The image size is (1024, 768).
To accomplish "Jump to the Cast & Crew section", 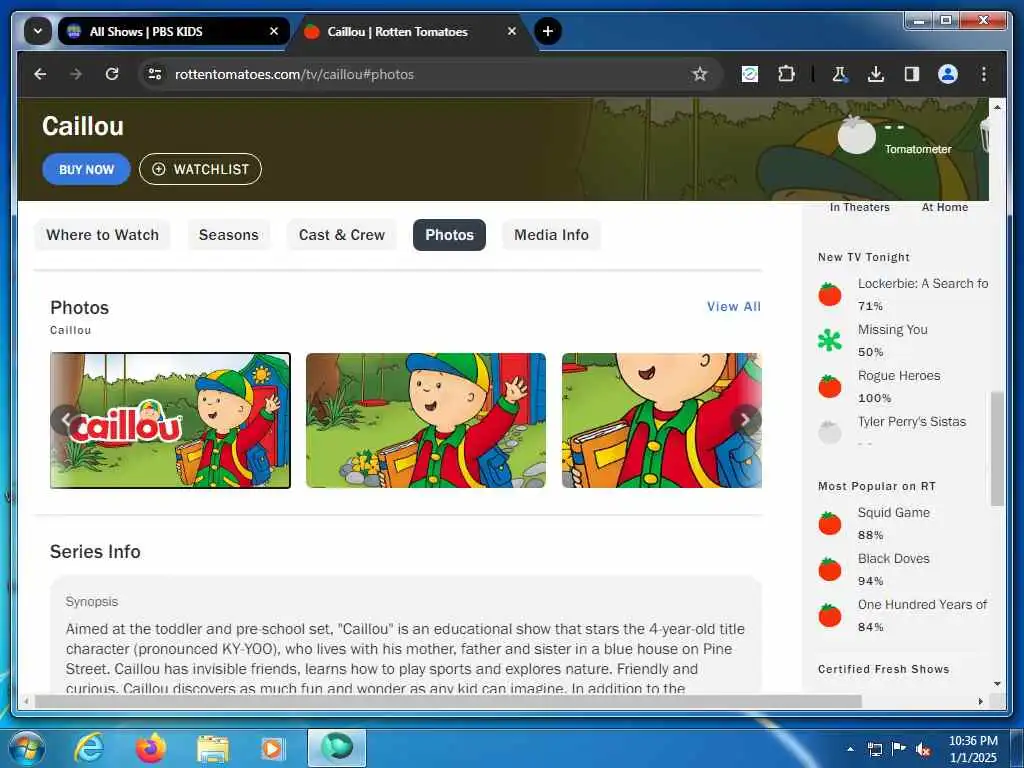I will tap(342, 235).
